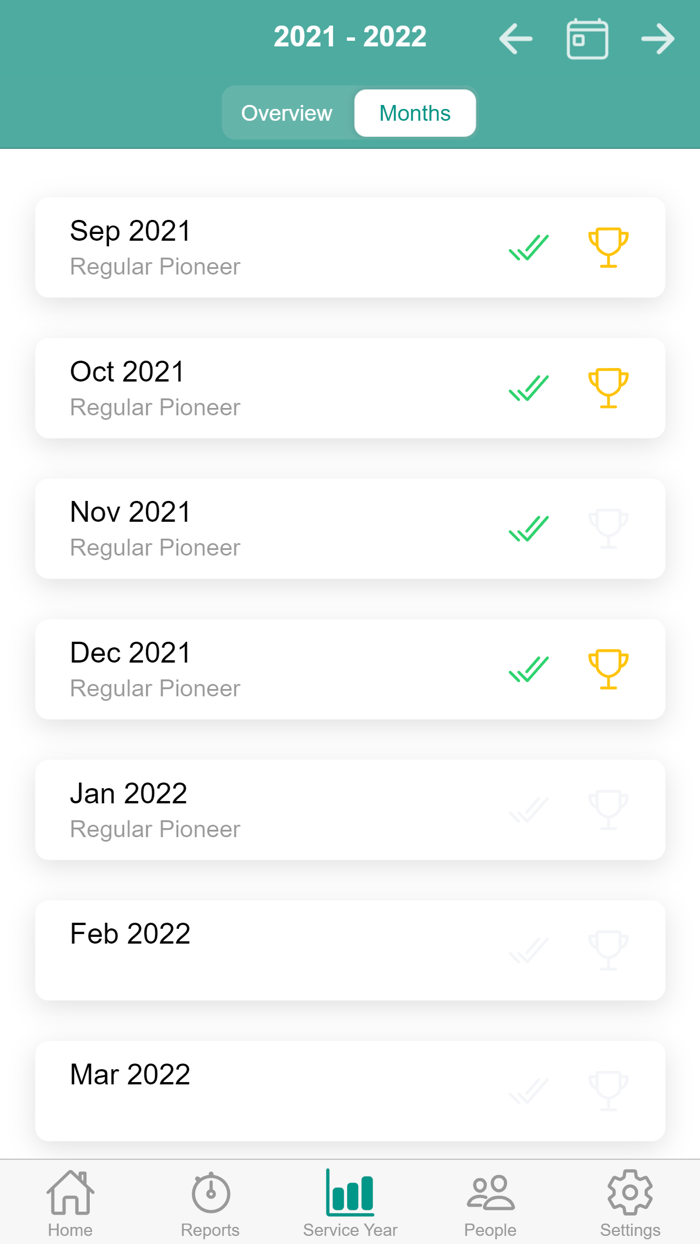Click the Dec 2021 gold trophy icon
Screen dimensions: 700x1244
[x=608, y=669]
